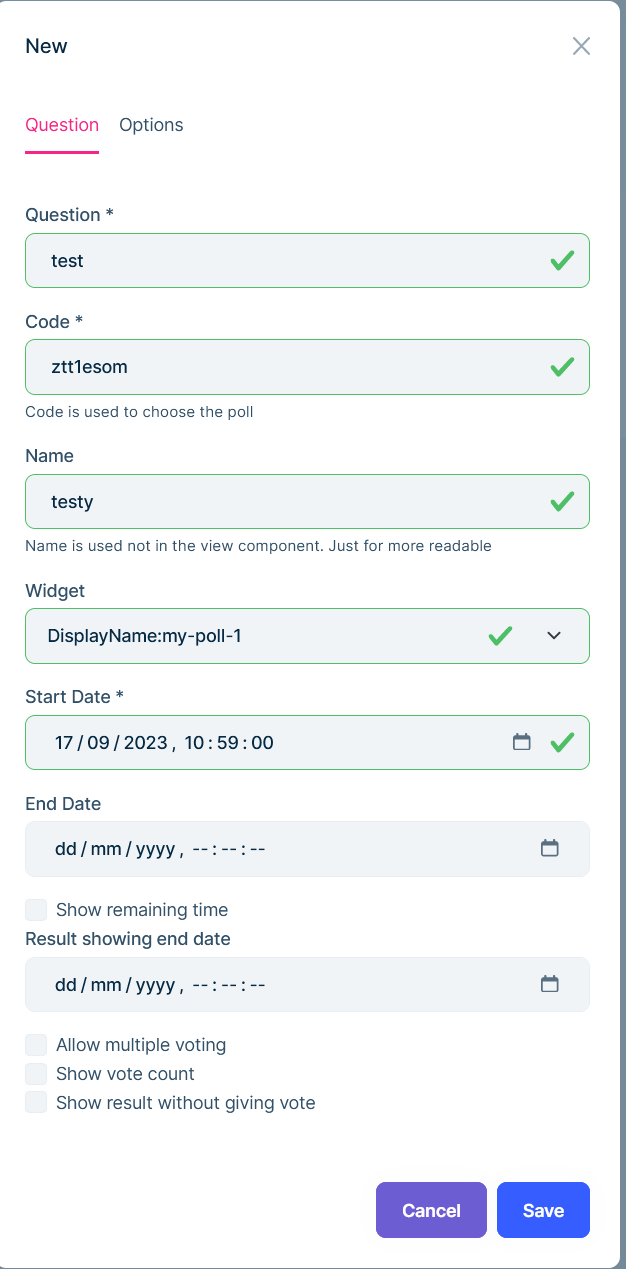Screen dimensions: 626x1269
Task: Click into the Code field ztt1esom
Action: pos(280,367)
